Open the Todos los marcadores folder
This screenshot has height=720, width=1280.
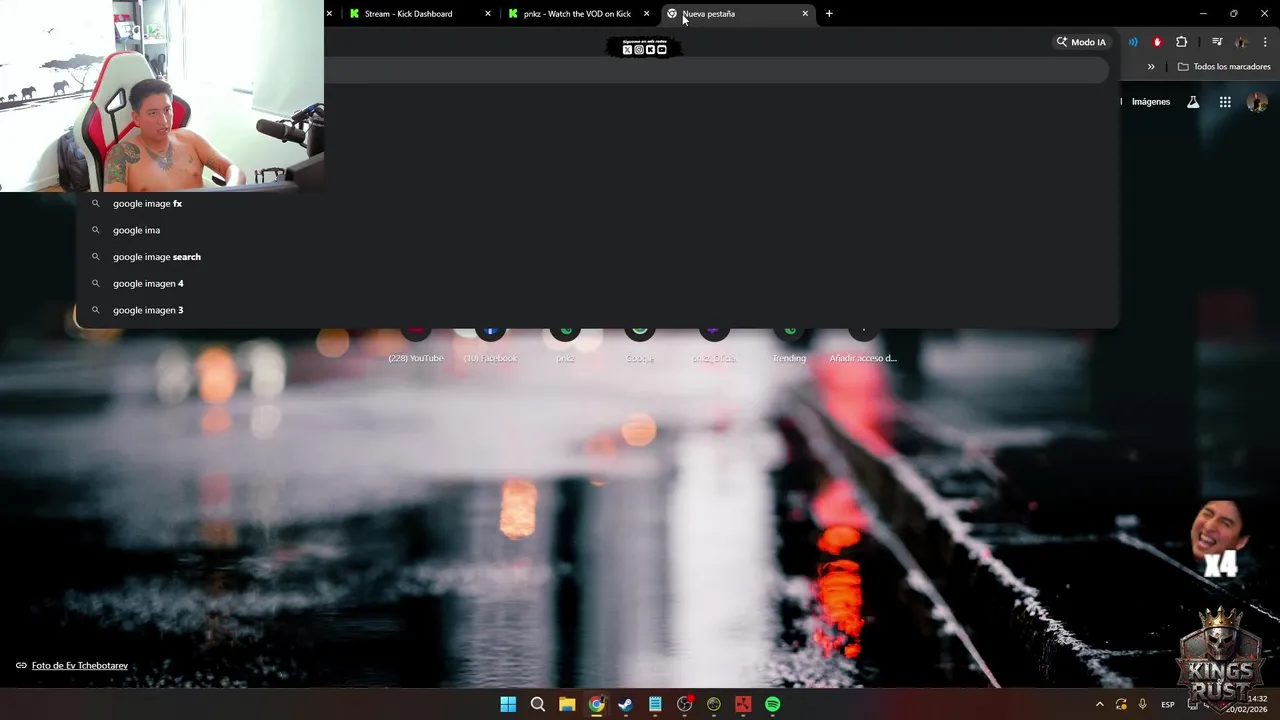1224,67
